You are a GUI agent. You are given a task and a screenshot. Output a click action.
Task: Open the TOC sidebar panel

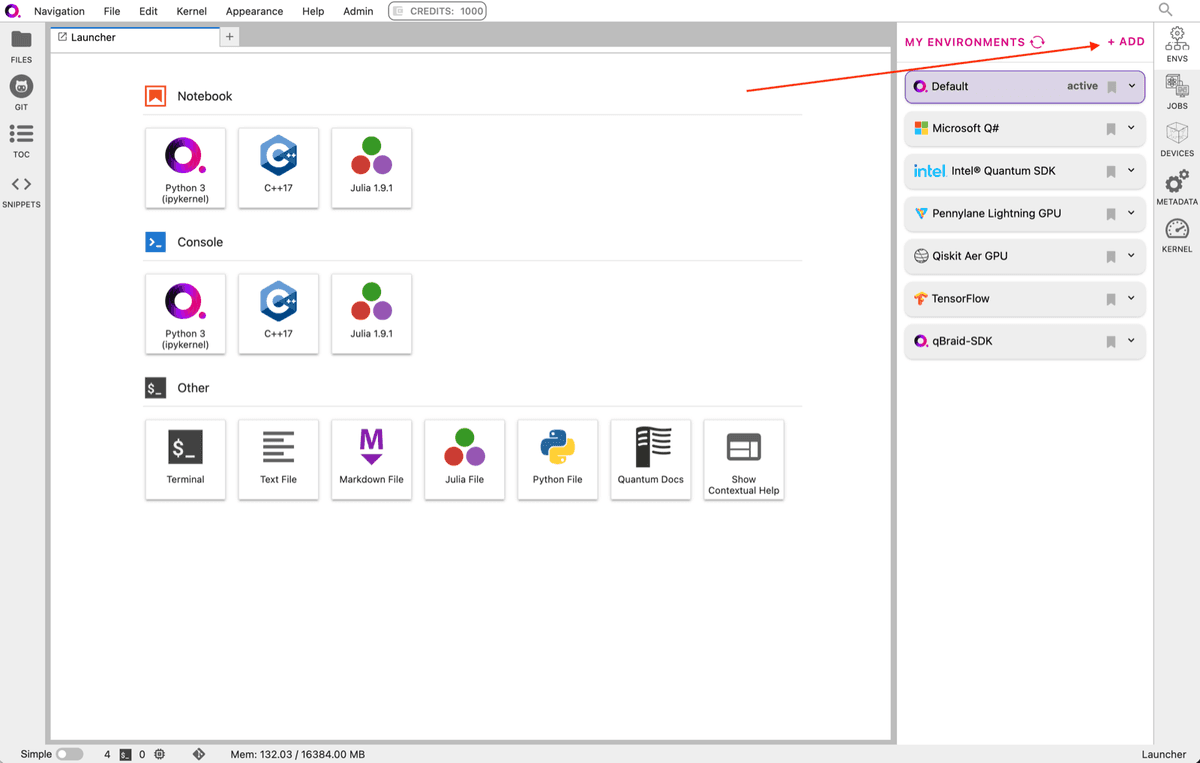pyautogui.click(x=21, y=140)
